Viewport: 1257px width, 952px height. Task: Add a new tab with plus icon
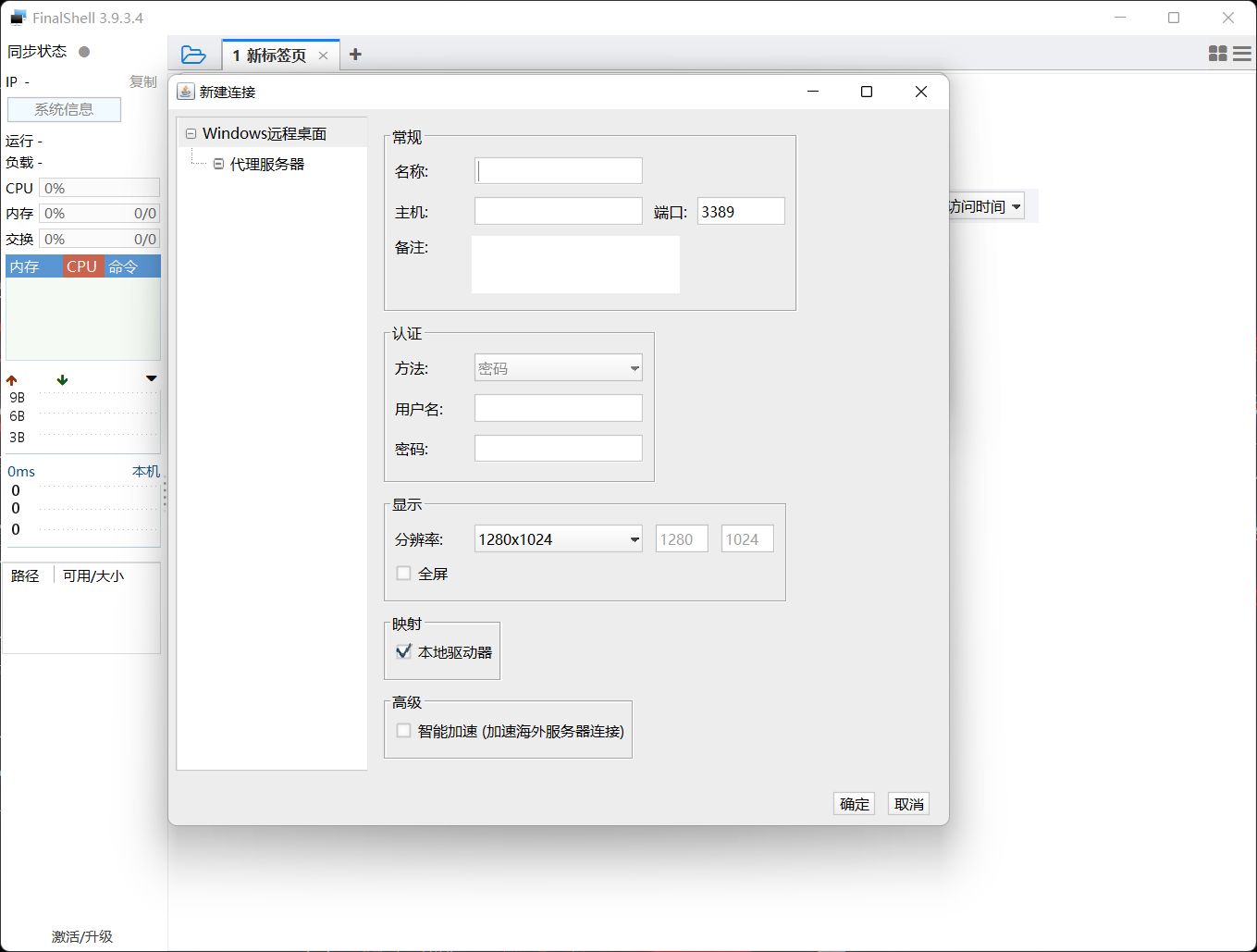pyautogui.click(x=355, y=55)
